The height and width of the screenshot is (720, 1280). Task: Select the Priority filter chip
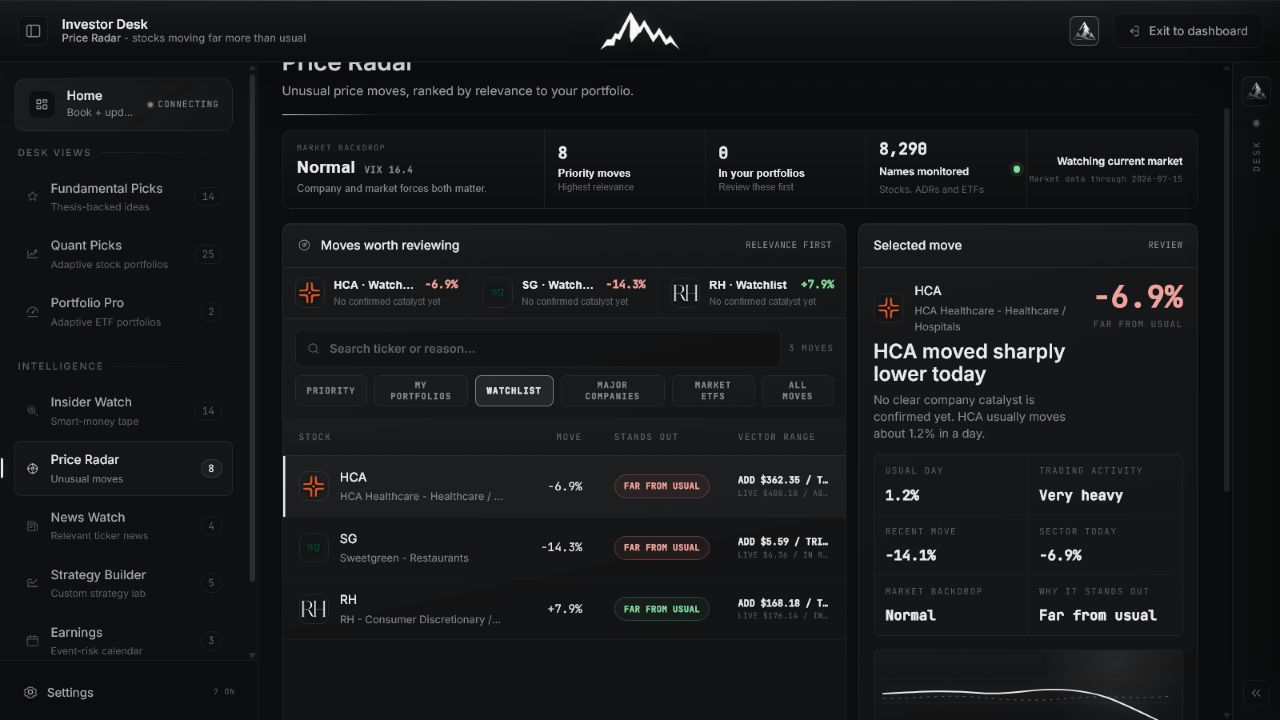coord(331,391)
